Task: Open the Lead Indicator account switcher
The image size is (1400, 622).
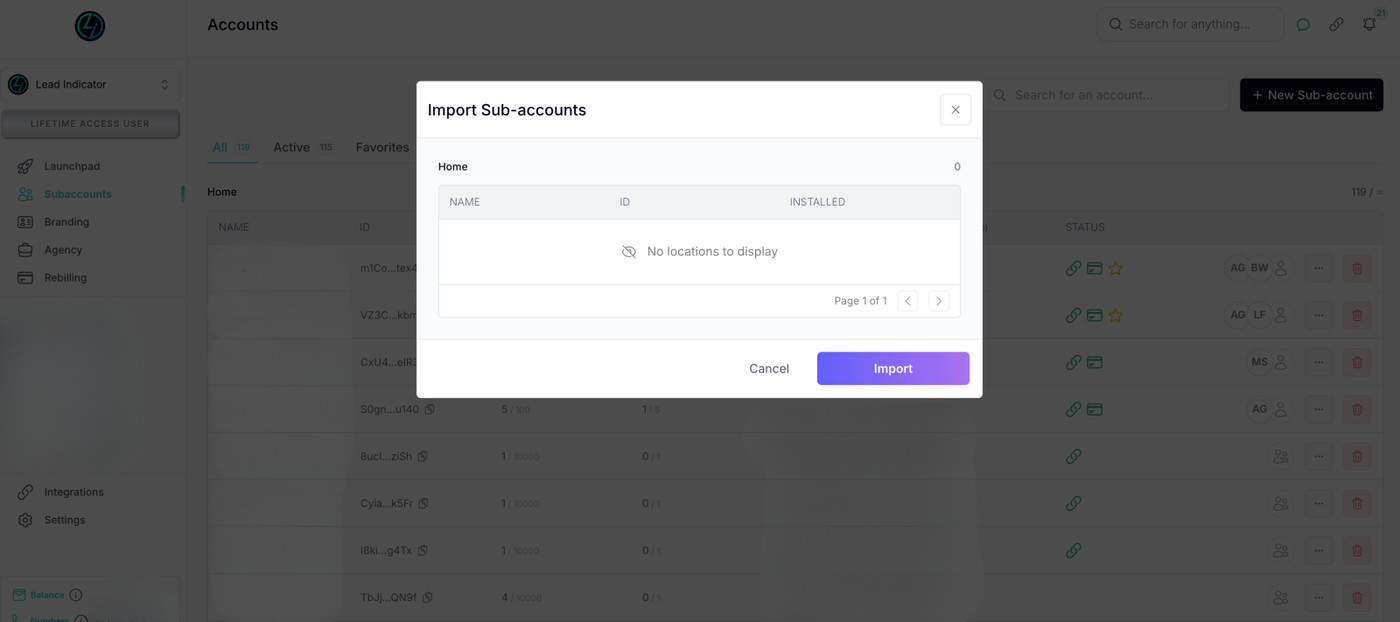Action: pos(90,85)
